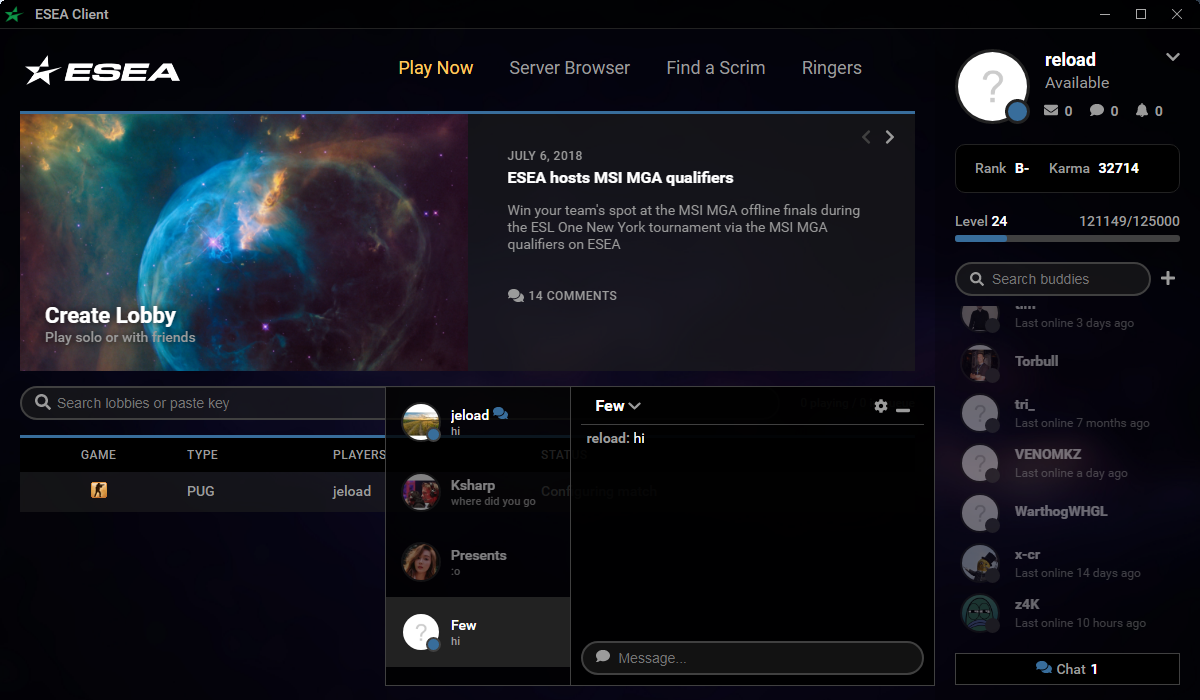Open reload's profile avatar

[992, 87]
